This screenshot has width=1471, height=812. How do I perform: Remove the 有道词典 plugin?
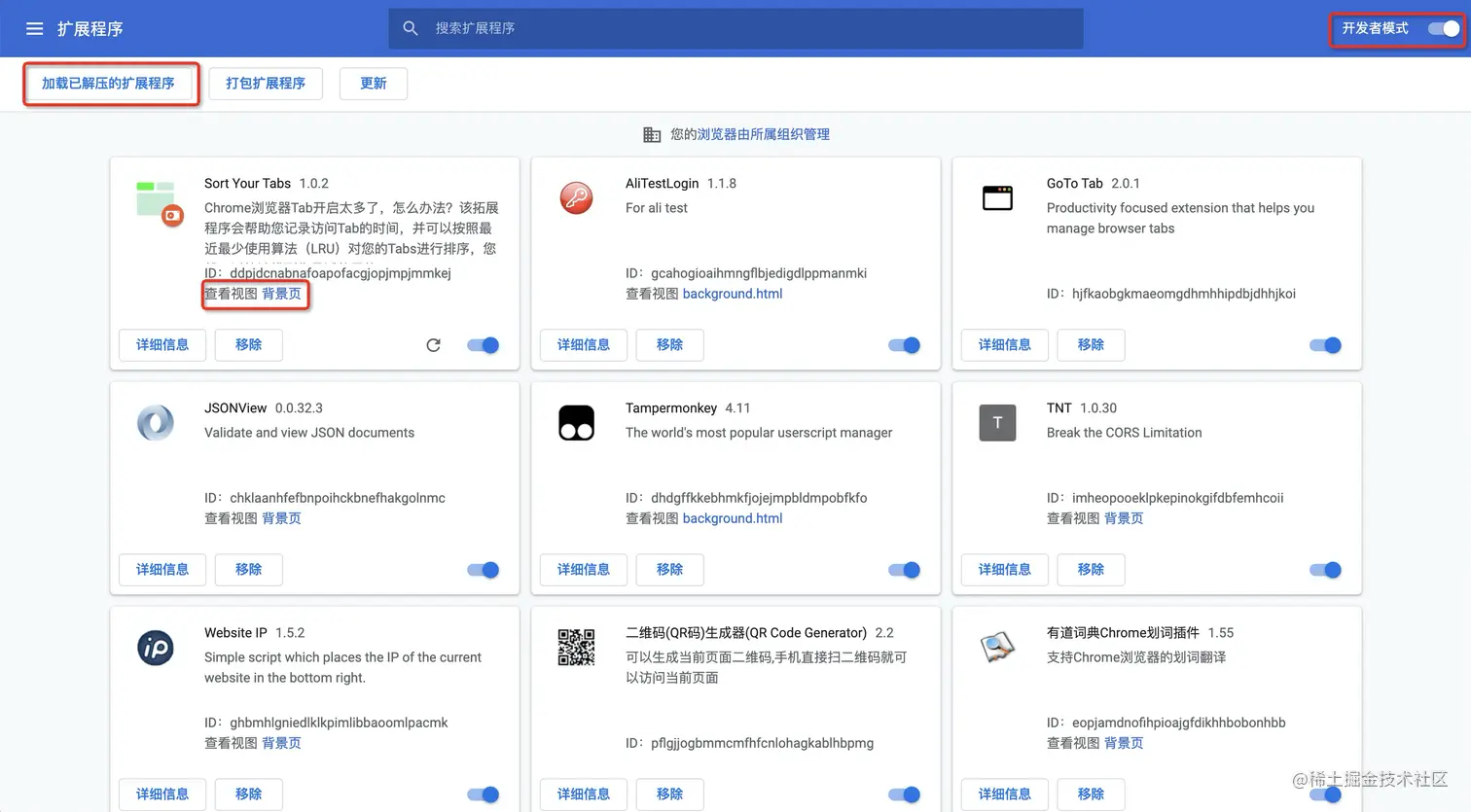(1091, 794)
